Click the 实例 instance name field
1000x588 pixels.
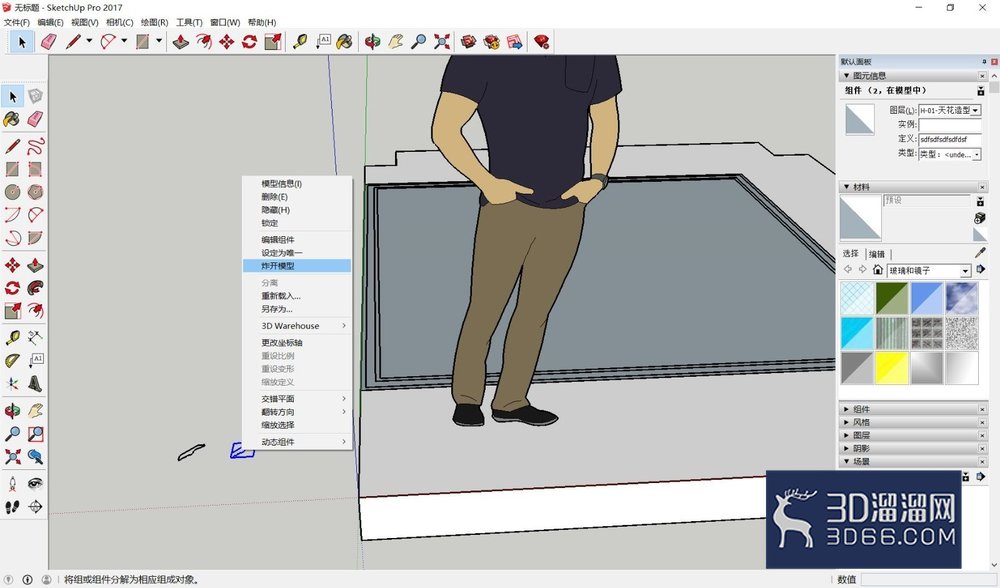click(950, 124)
